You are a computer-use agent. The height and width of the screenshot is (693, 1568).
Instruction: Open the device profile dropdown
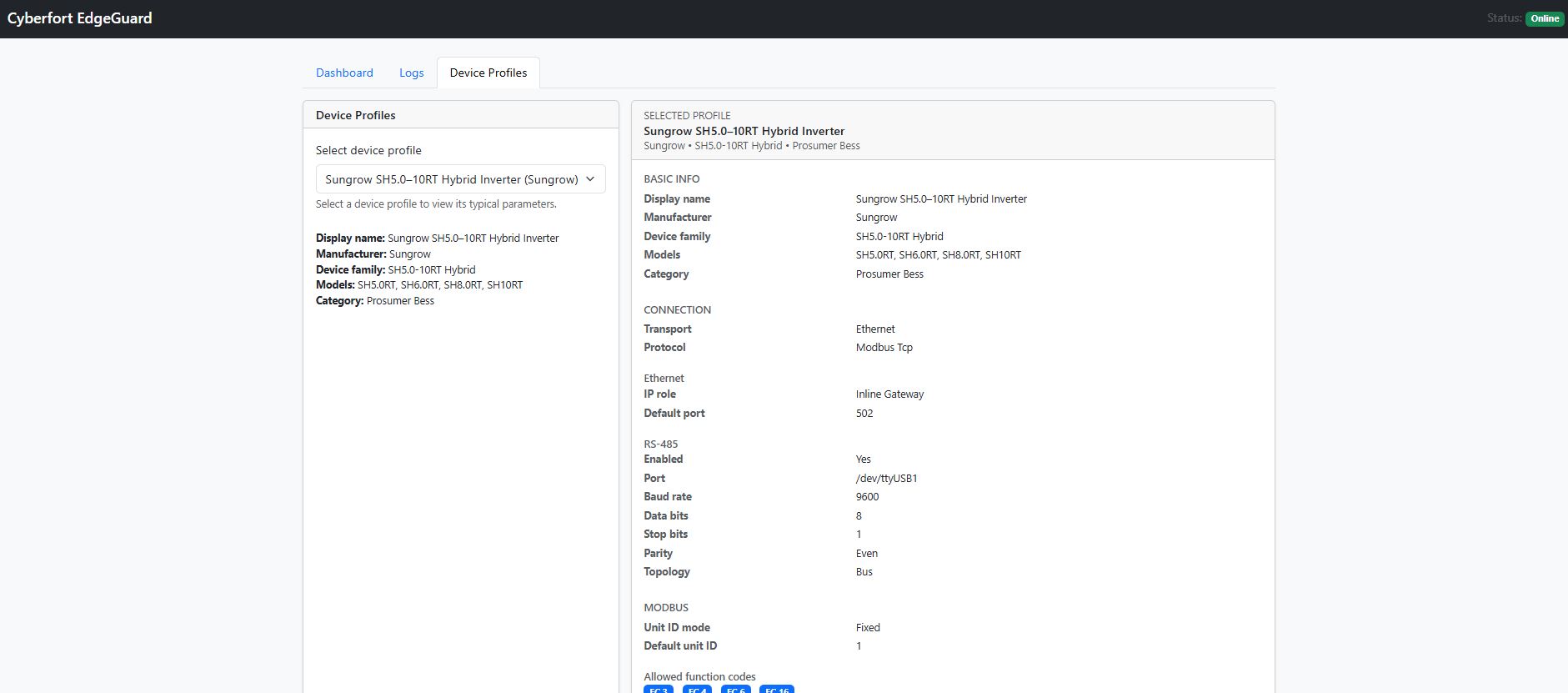pyautogui.click(x=451, y=179)
